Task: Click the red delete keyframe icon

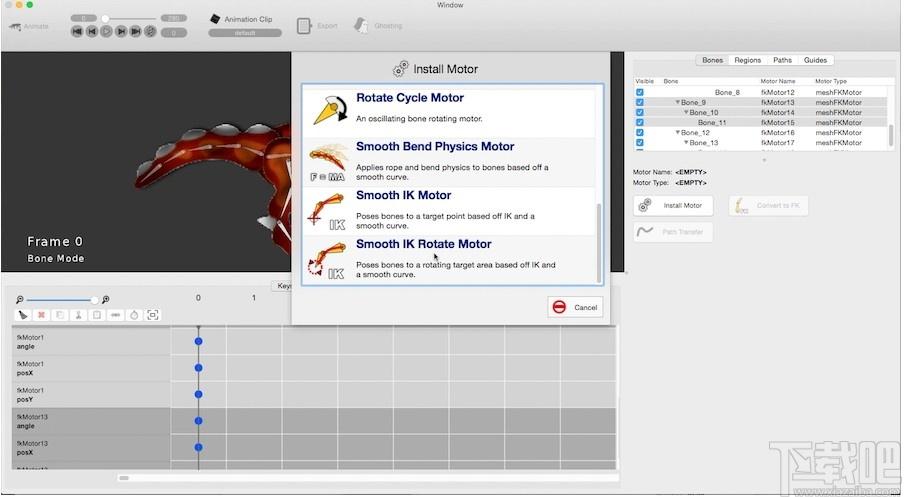Action: pyautogui.click(x=41, y=315)
